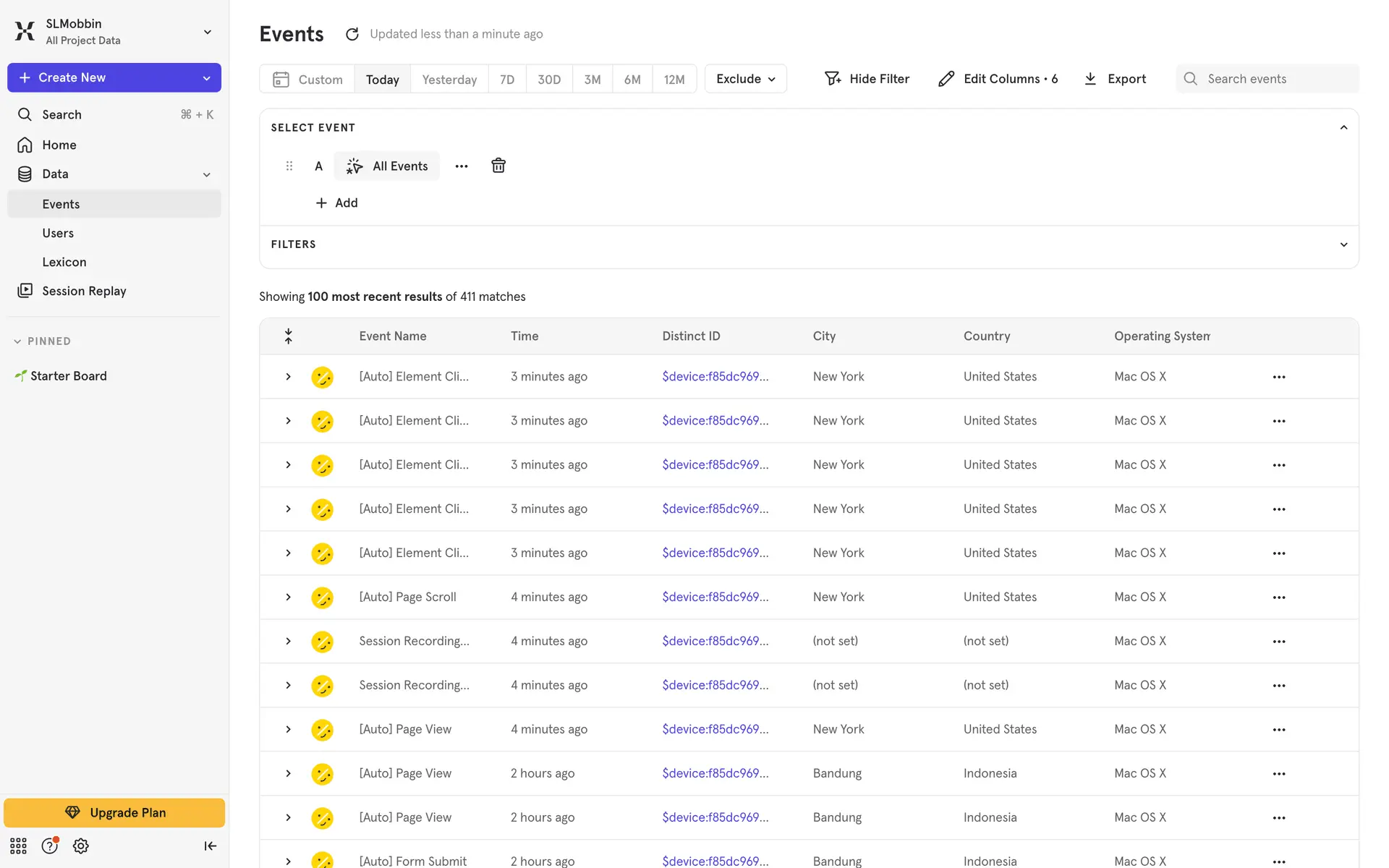Expand the [Auto] Page Scroll event row
This screenshot has width=1389, height=868.
288,597
